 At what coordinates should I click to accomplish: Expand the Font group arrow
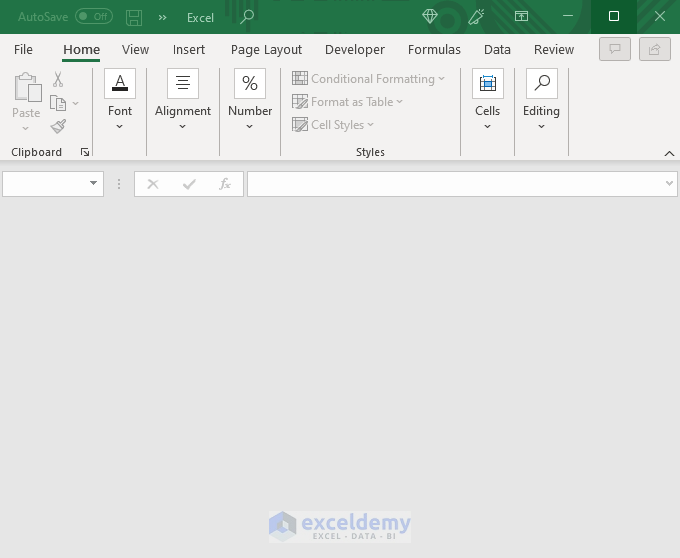coord(120,127)
